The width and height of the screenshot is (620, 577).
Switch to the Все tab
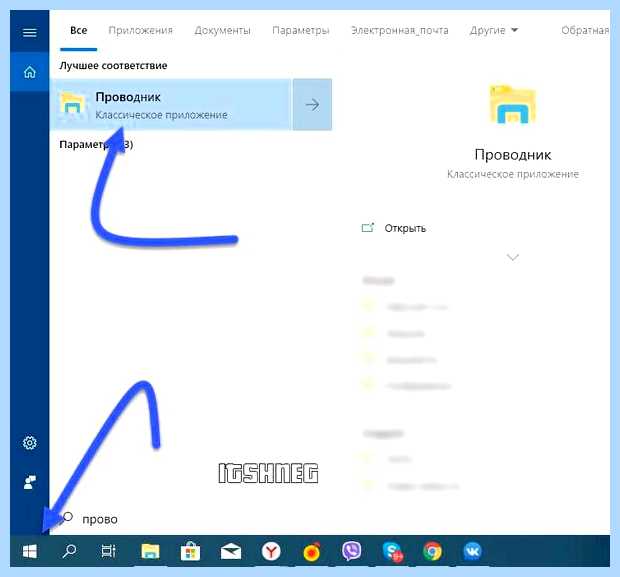coord(78,30)
